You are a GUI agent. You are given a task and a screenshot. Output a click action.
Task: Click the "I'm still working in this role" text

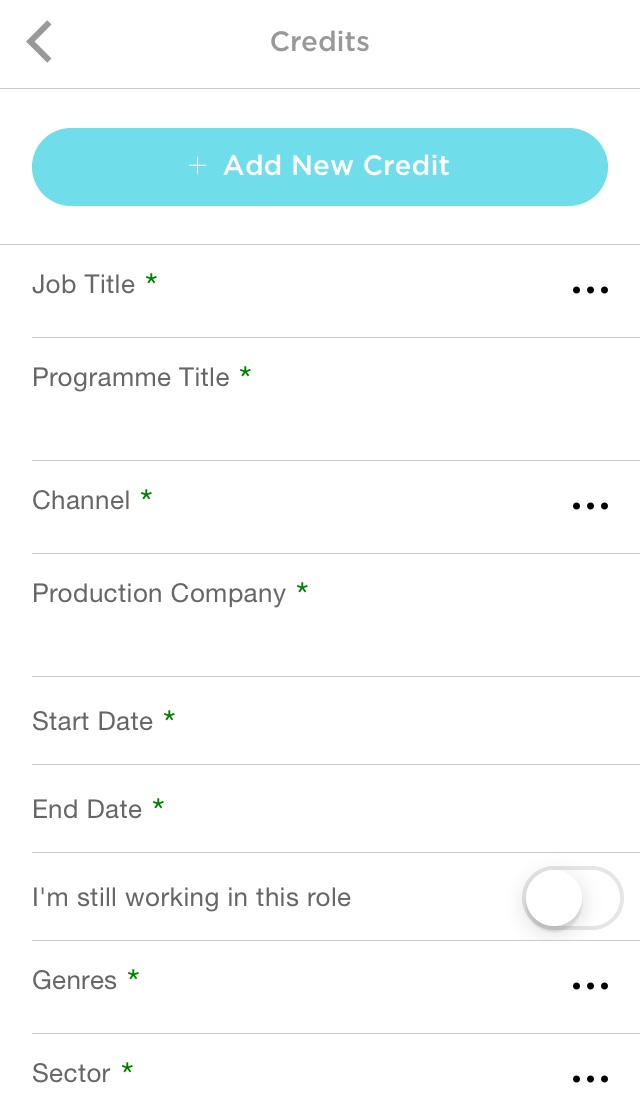pyautogui.click(x=191, y=898)
